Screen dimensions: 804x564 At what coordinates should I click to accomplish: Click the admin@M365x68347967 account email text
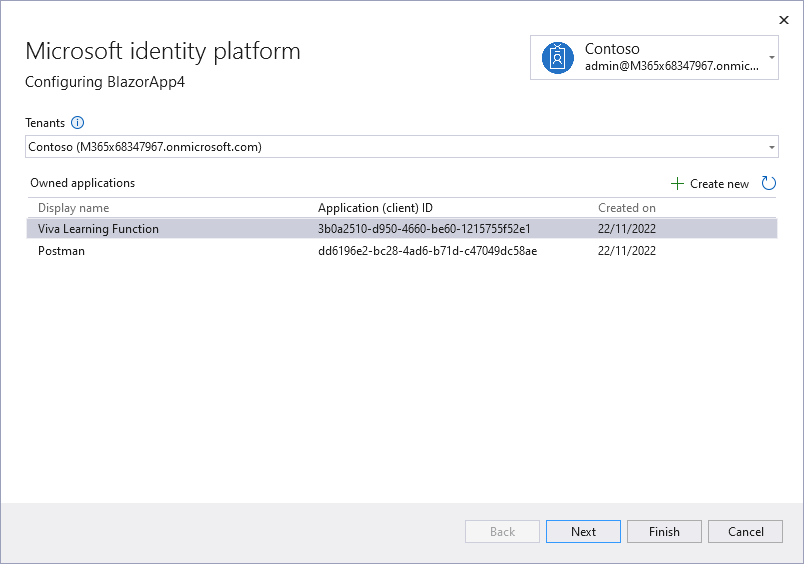[x=672, y=66]
